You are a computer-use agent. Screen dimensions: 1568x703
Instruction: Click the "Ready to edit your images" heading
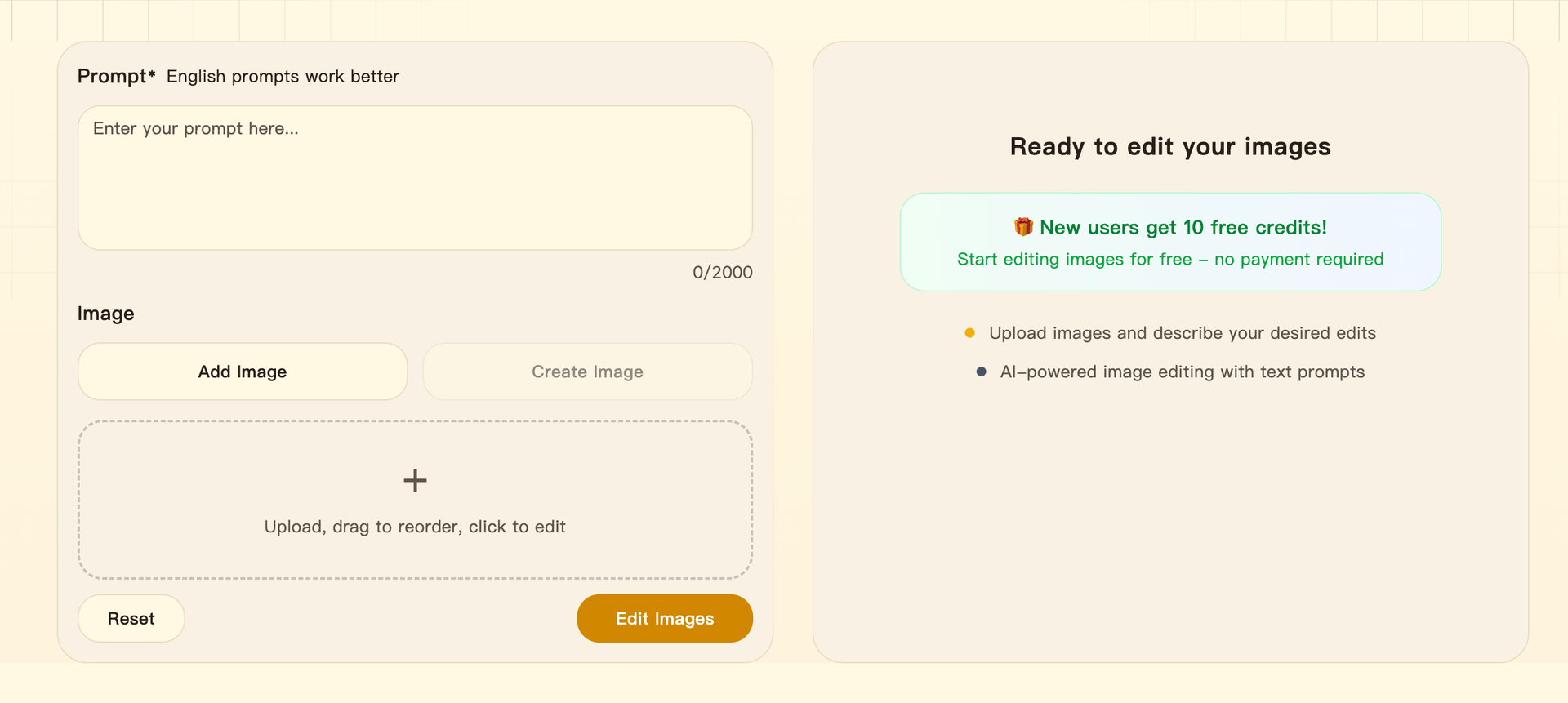pos(1170,146)
